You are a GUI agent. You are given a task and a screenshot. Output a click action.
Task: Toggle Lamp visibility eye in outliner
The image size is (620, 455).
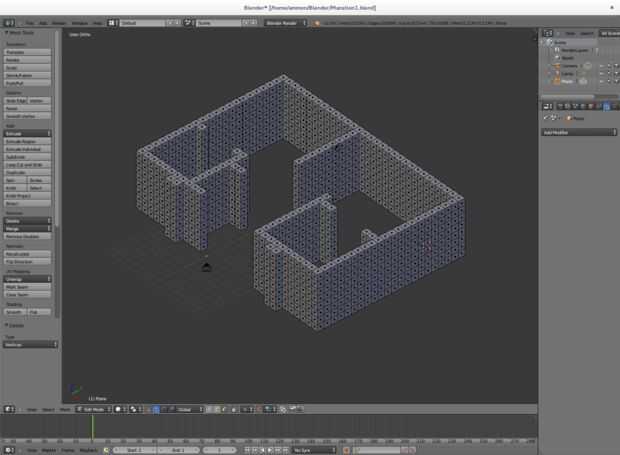click(x=602, y=73)
